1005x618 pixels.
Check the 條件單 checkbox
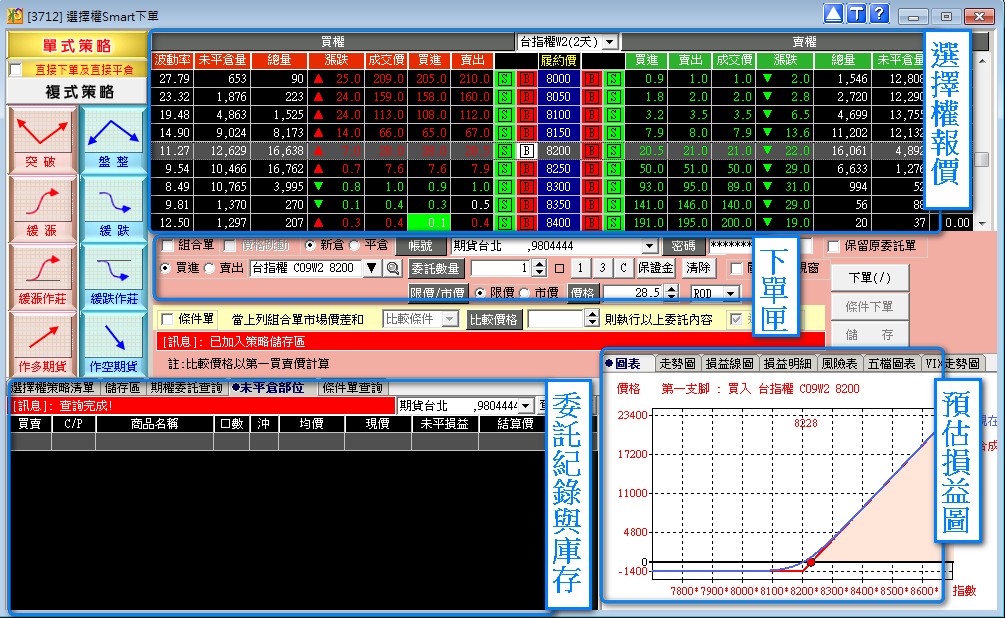(168, 319)
